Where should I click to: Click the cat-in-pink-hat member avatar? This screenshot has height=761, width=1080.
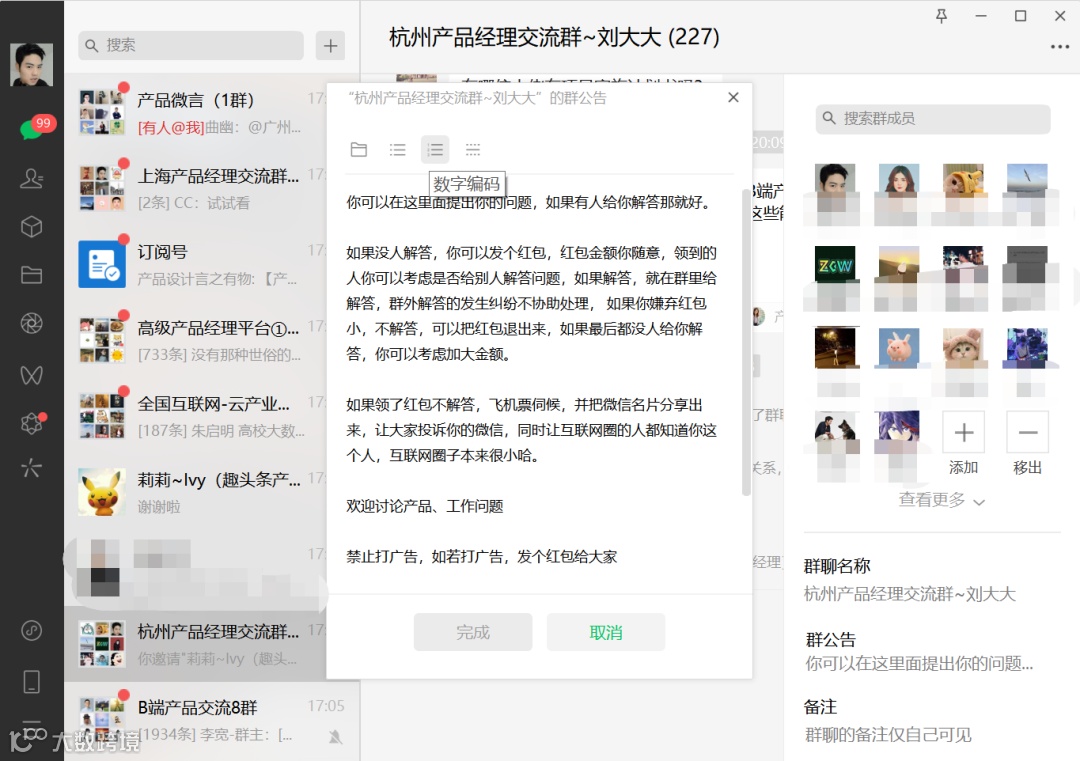pos(963,348)
